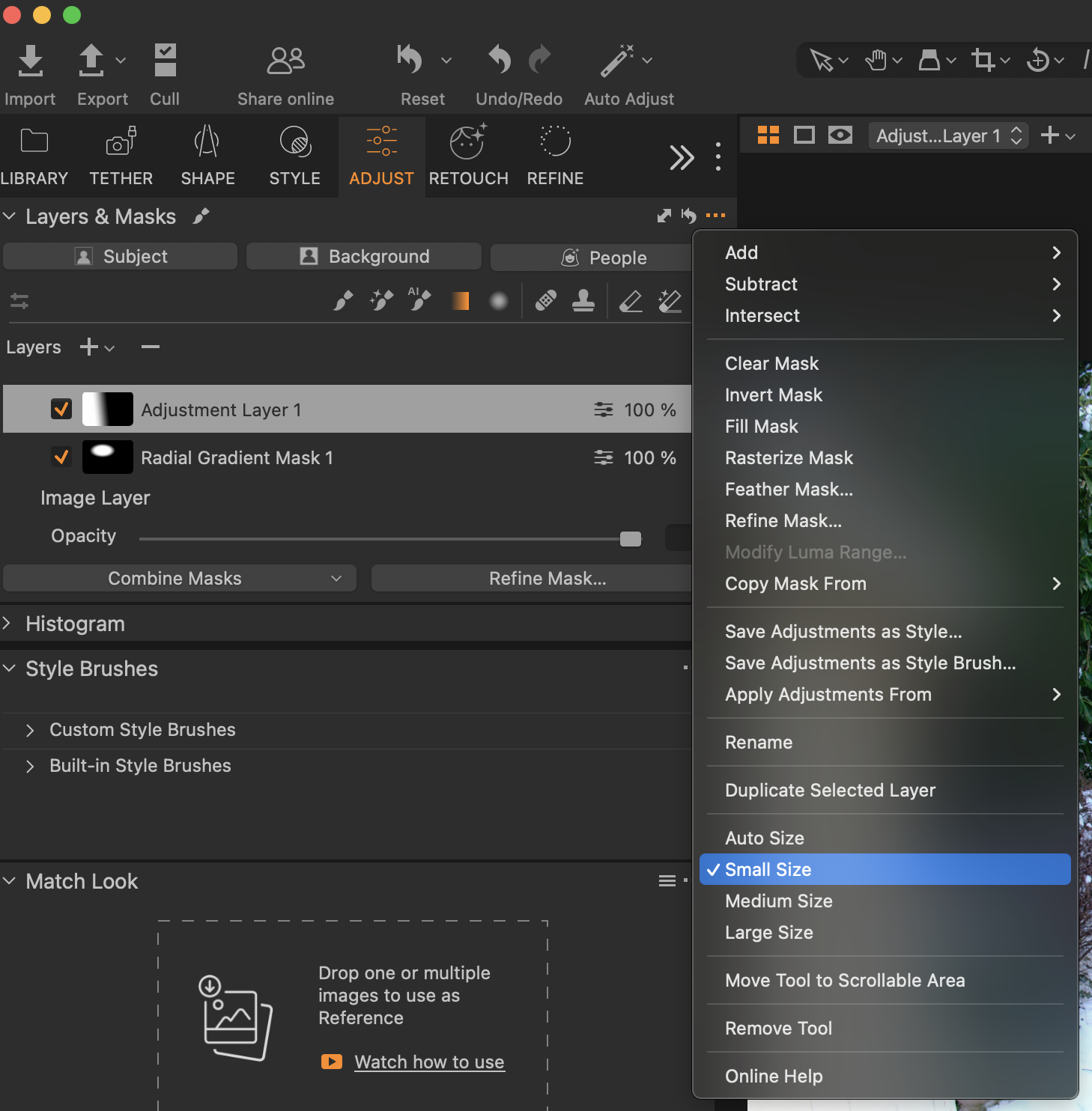This screenshot has width=1092, height=1111.
Task: Open Adjustment Layer 1 opacity adjust icon
Action: [603, 410]
